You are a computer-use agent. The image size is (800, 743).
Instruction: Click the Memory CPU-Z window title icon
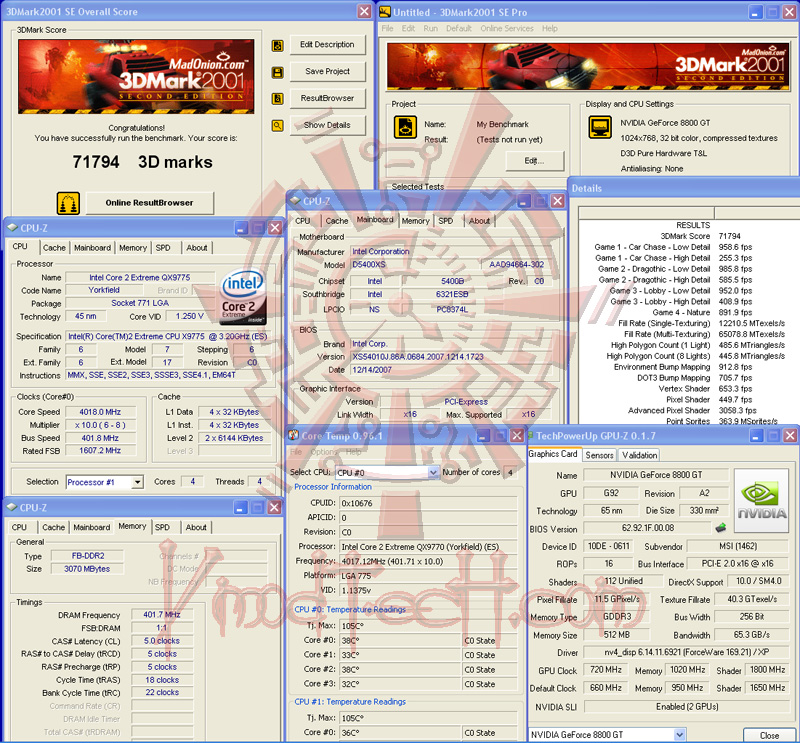click(11, 507)
